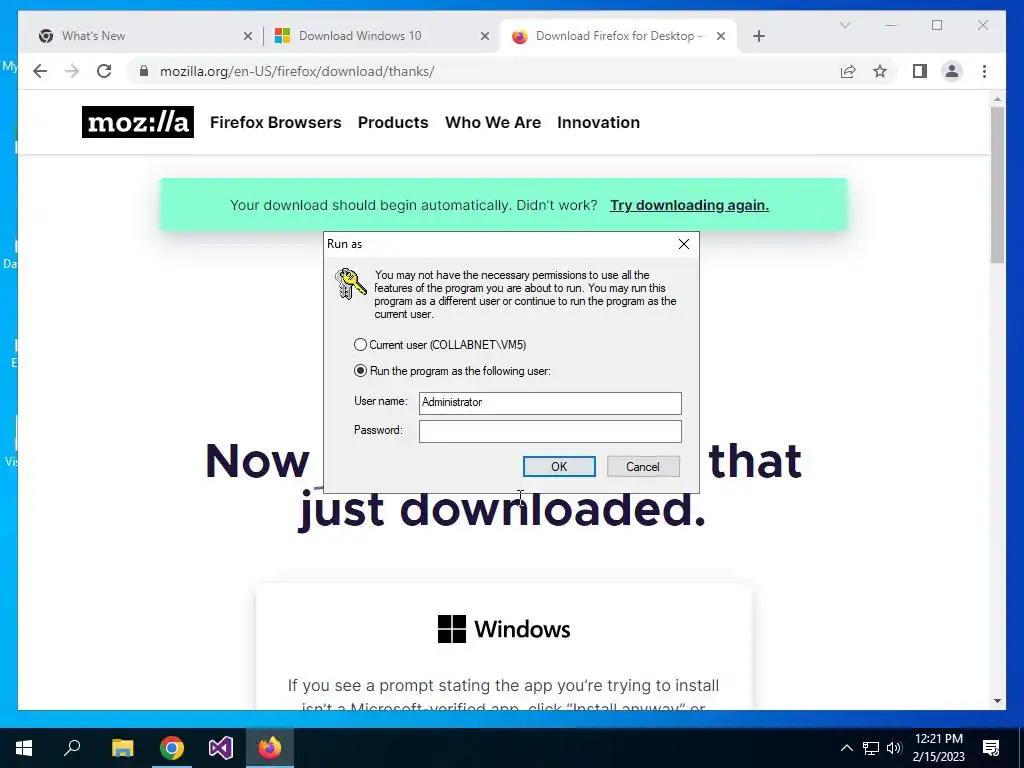Open the Products menu
This screenshot has height=768, width=1024.
coord(393,122)
